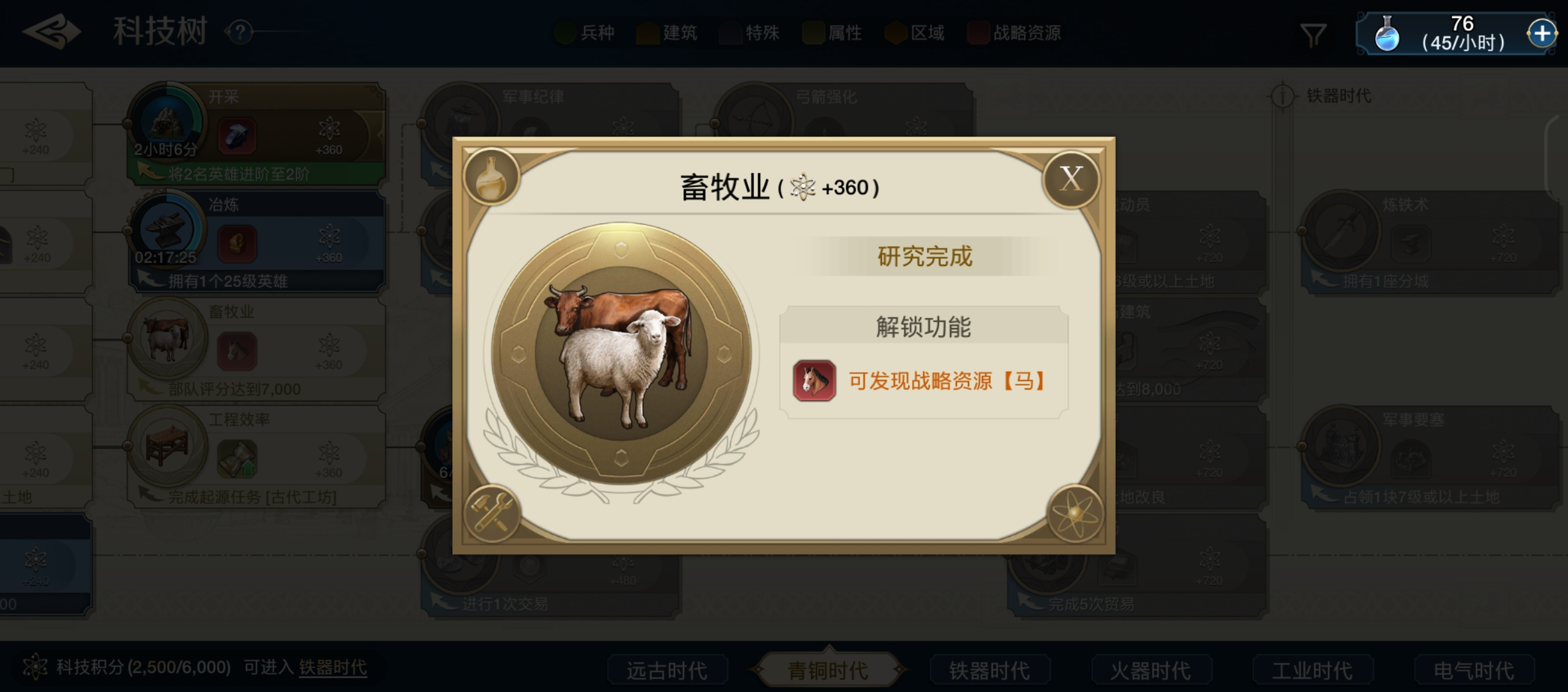Click the back arrow icon
This screenshot has width=1568, height=692.
click(51, 32)
